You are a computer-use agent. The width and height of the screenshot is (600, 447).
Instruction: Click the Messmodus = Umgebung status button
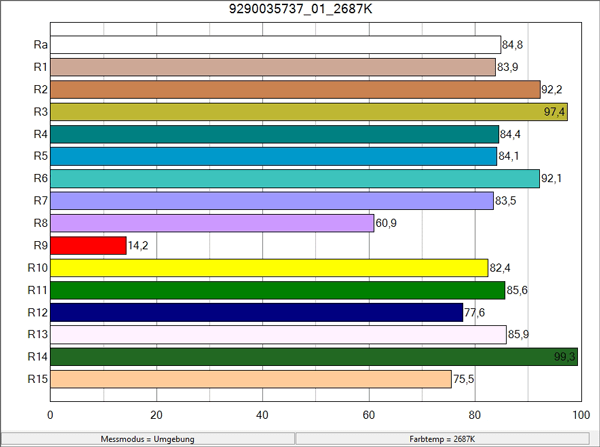click(x=148, y=439)
